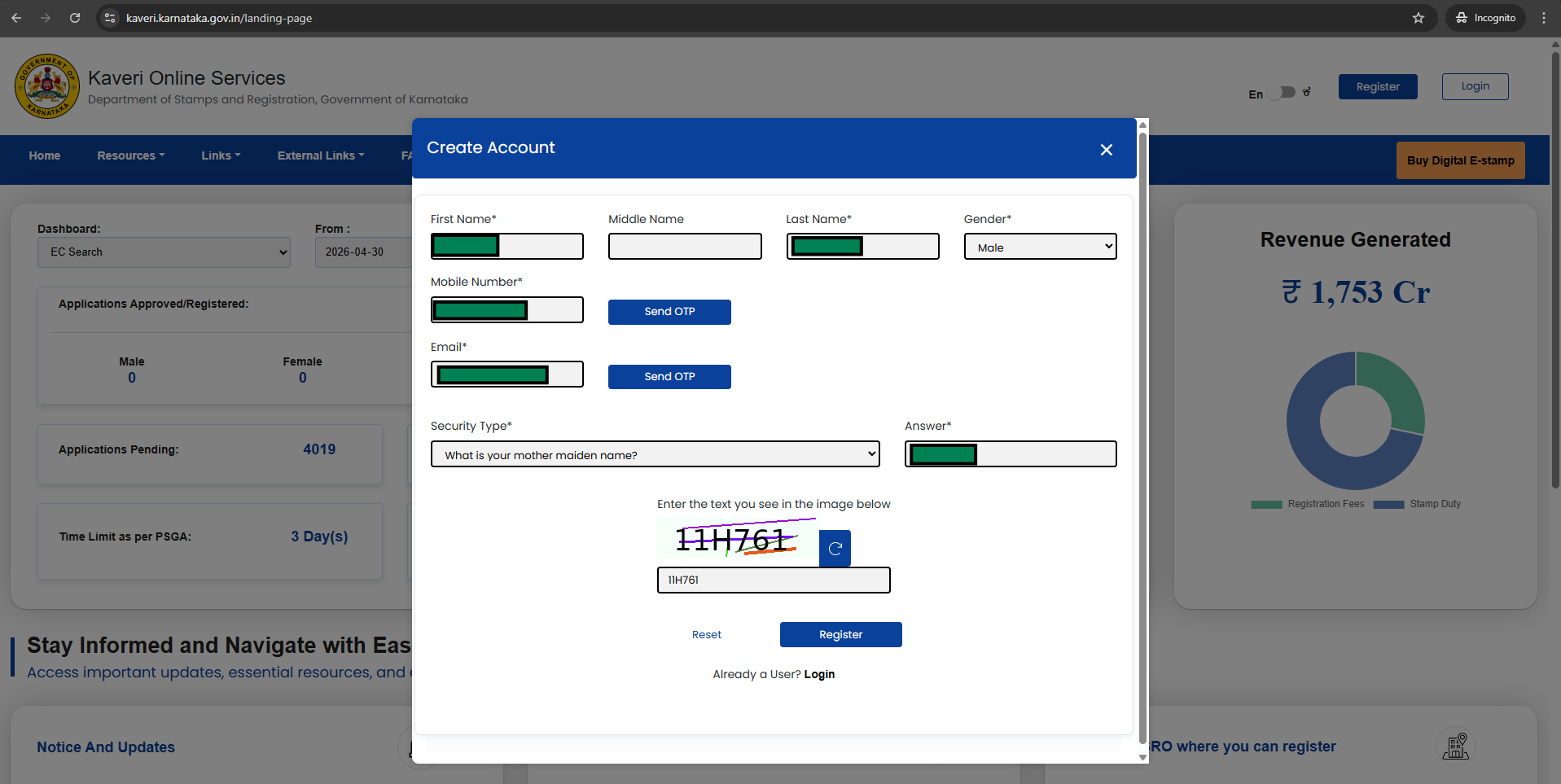1561x784 pixels.
Task: Open the Chrome three-dot menu
Action: (x=1544, y=18)
